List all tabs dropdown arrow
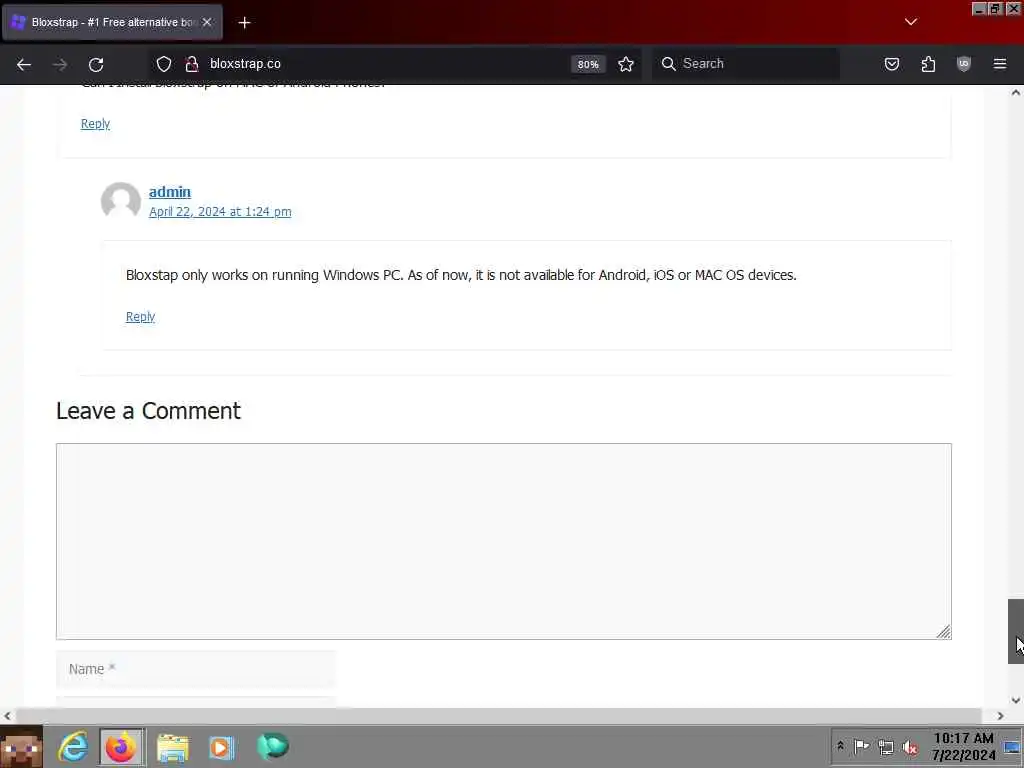Screen dimensions: 1024x768 911,22
